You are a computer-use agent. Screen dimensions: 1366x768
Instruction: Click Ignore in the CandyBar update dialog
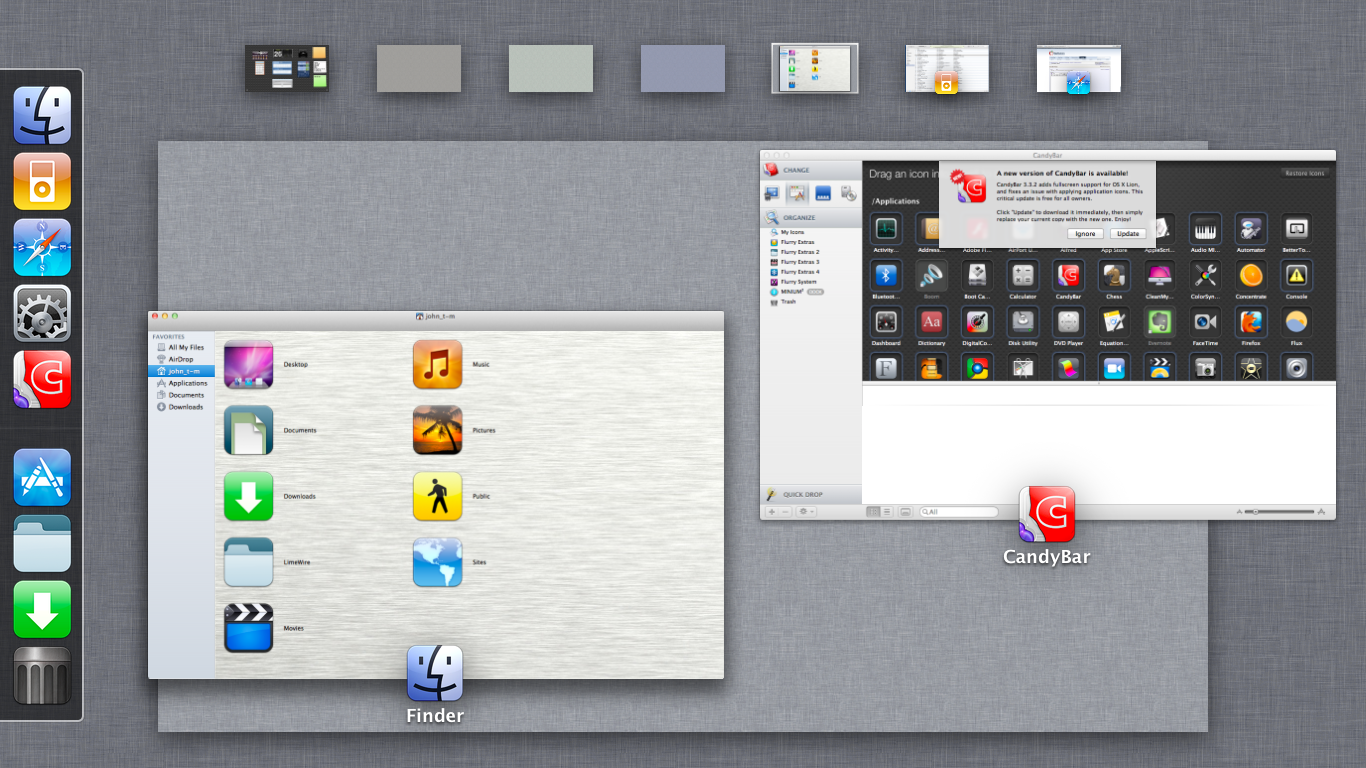pyautogui.click(x=1085, y=234)
